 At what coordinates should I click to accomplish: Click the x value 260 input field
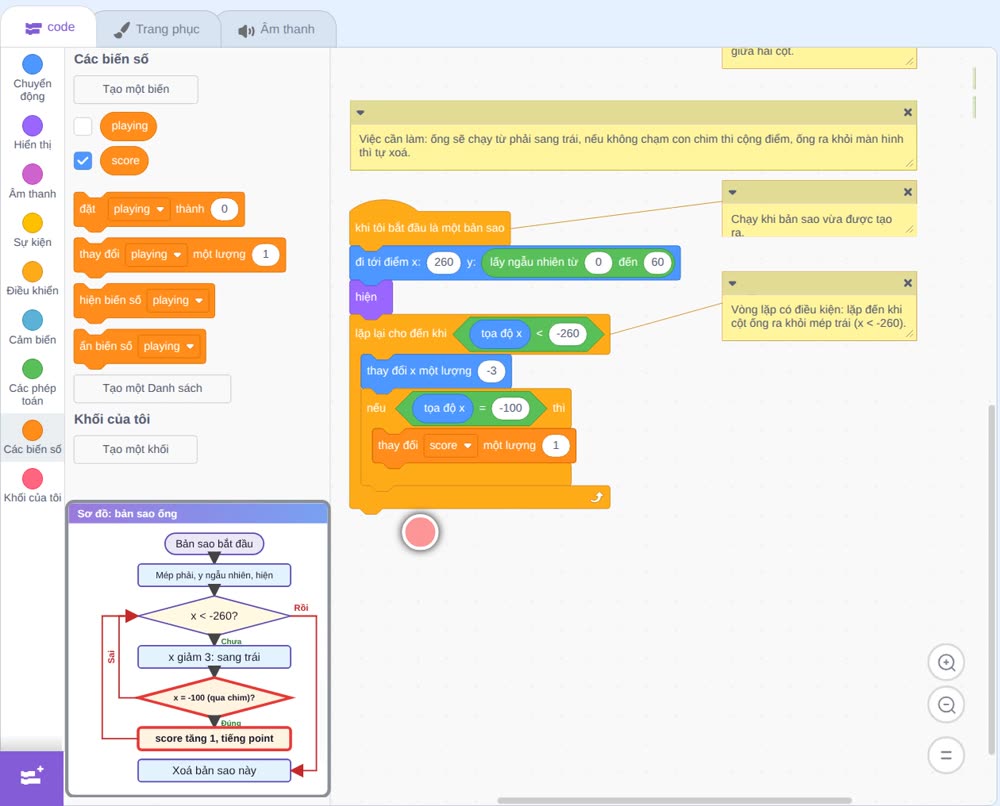pos(443,262)
